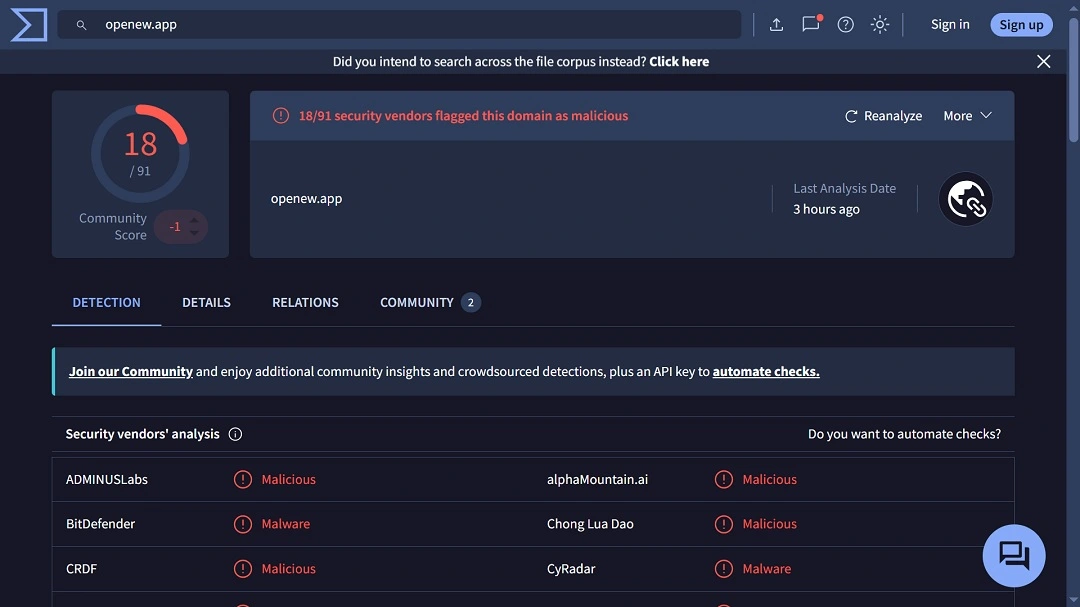Click the 'Last Analysis Date' label
Viewport: 1080px width, 607px height.
tap(844, 189)
